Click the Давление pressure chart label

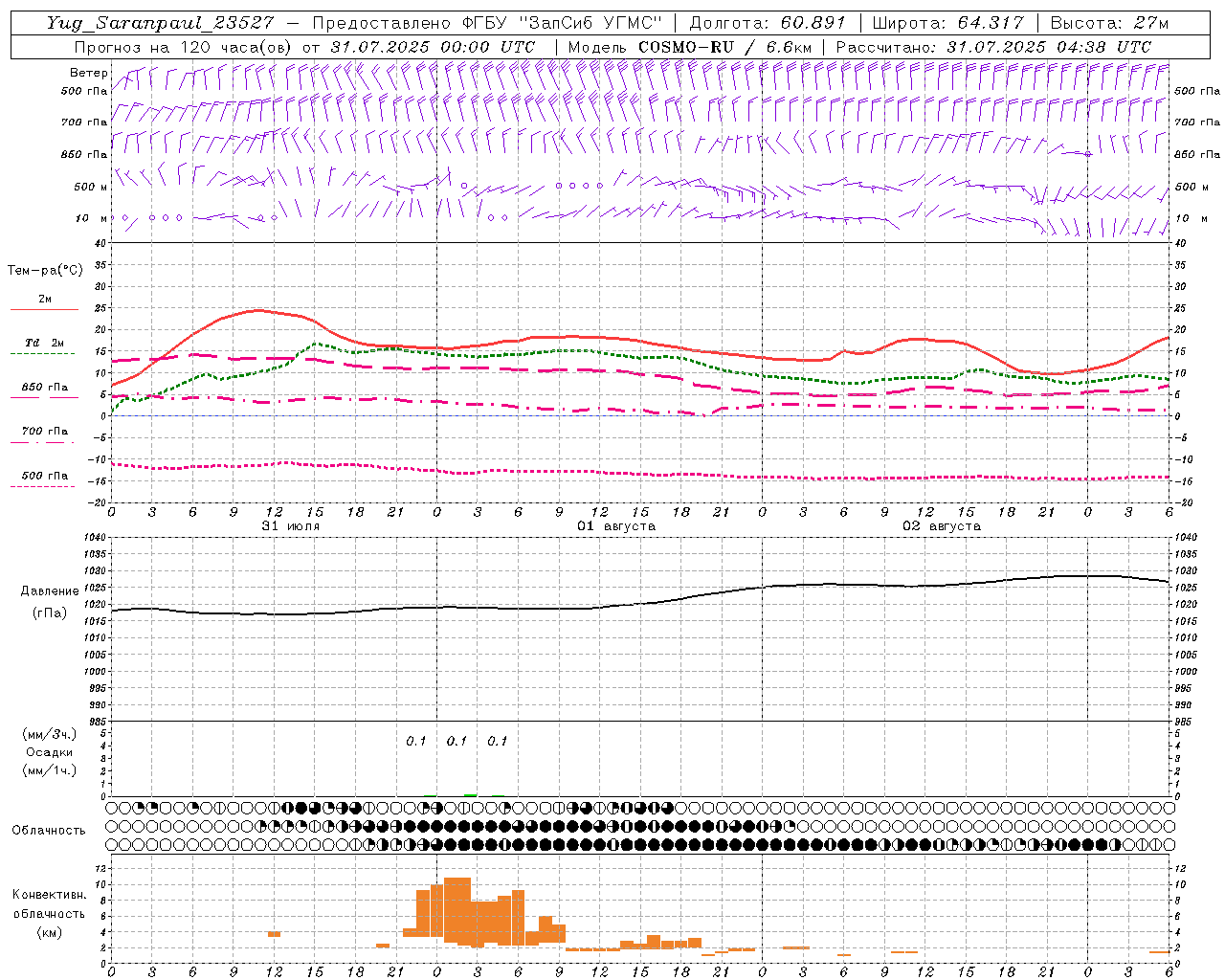50,591
